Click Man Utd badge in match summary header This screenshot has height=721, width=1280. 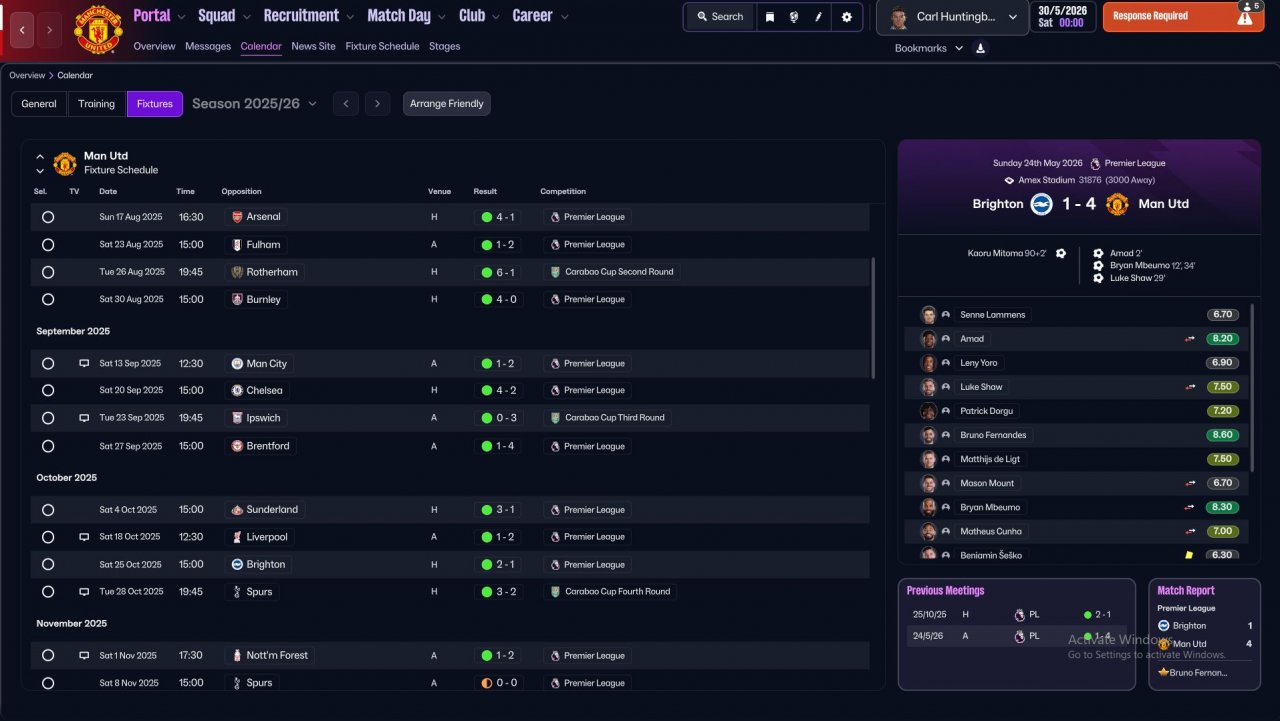[x=1117, y=204]
